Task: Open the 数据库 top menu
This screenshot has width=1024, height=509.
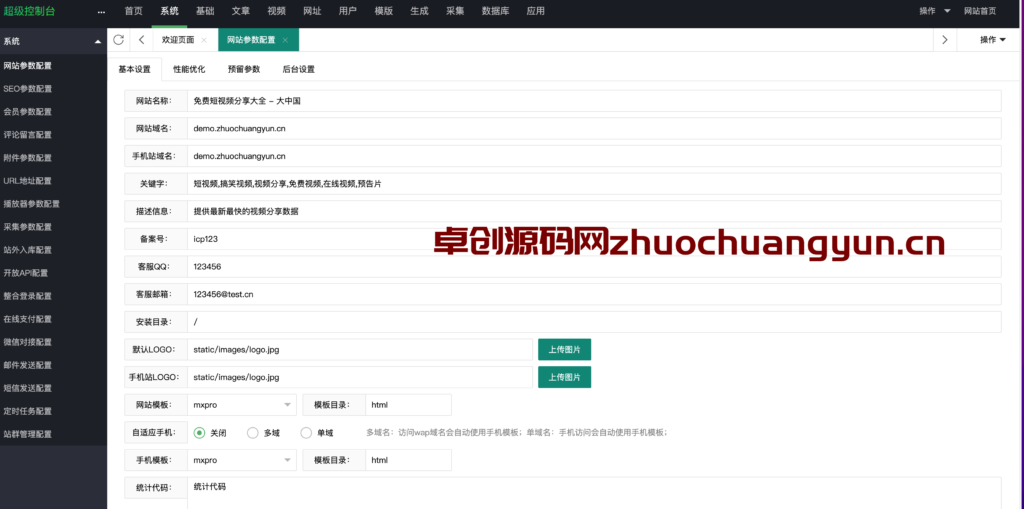Action: 495,11
